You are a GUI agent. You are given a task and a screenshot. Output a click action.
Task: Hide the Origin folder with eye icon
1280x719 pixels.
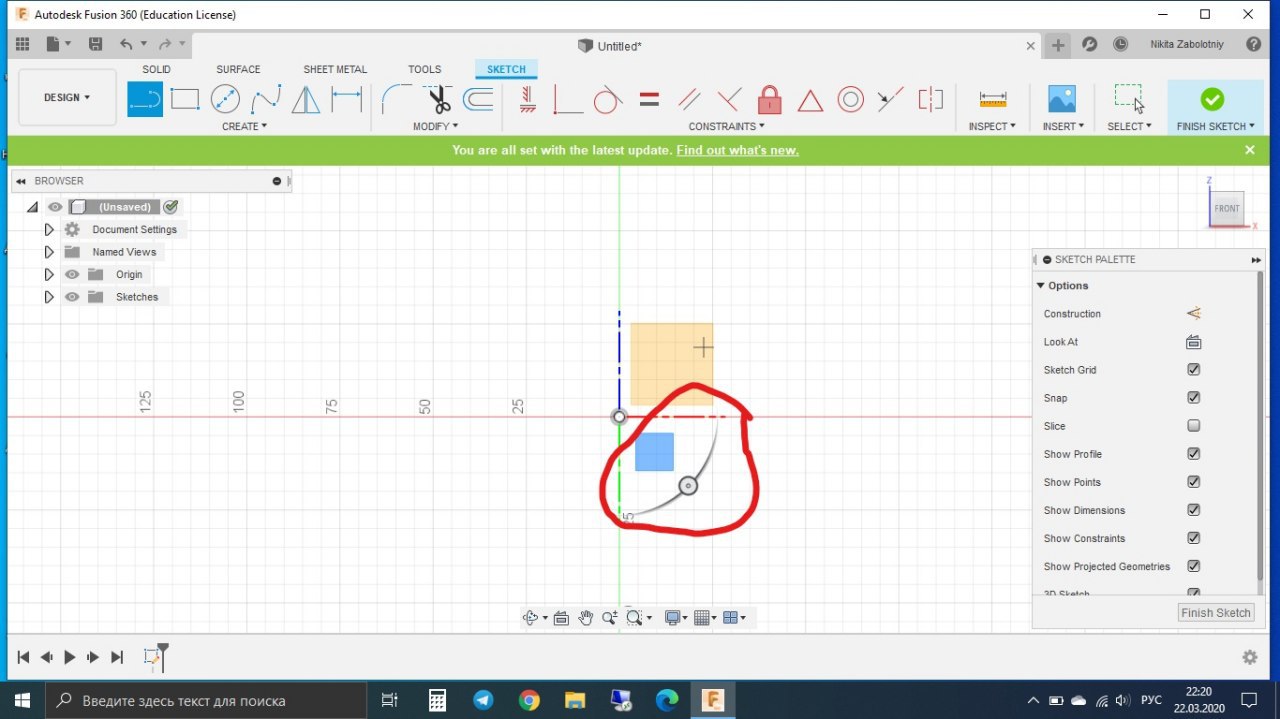pyautogui.click(x=72, y=274)
